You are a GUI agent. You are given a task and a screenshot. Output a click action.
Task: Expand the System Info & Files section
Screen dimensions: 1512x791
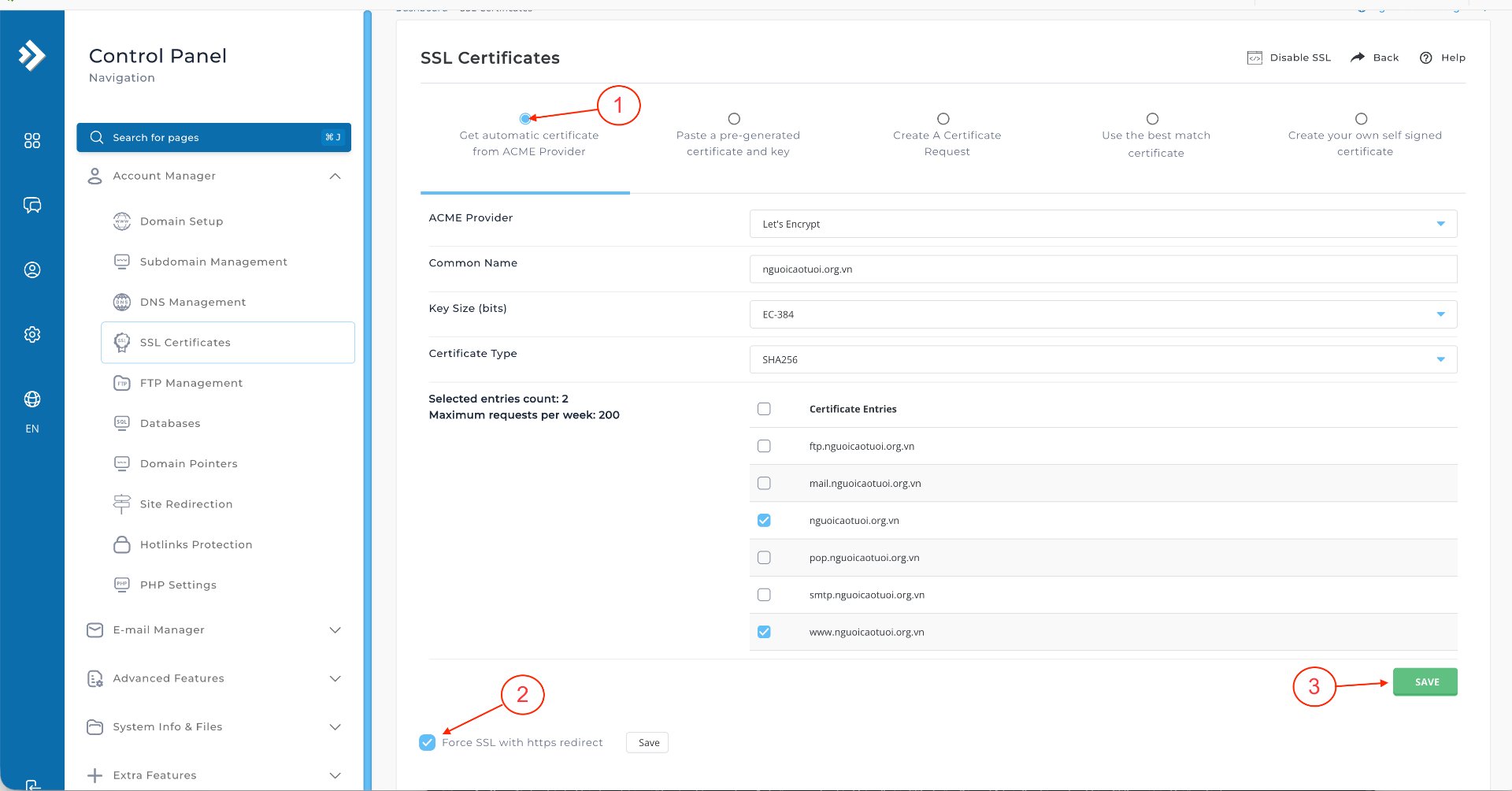pyautogui.click(x=335, y=727)
